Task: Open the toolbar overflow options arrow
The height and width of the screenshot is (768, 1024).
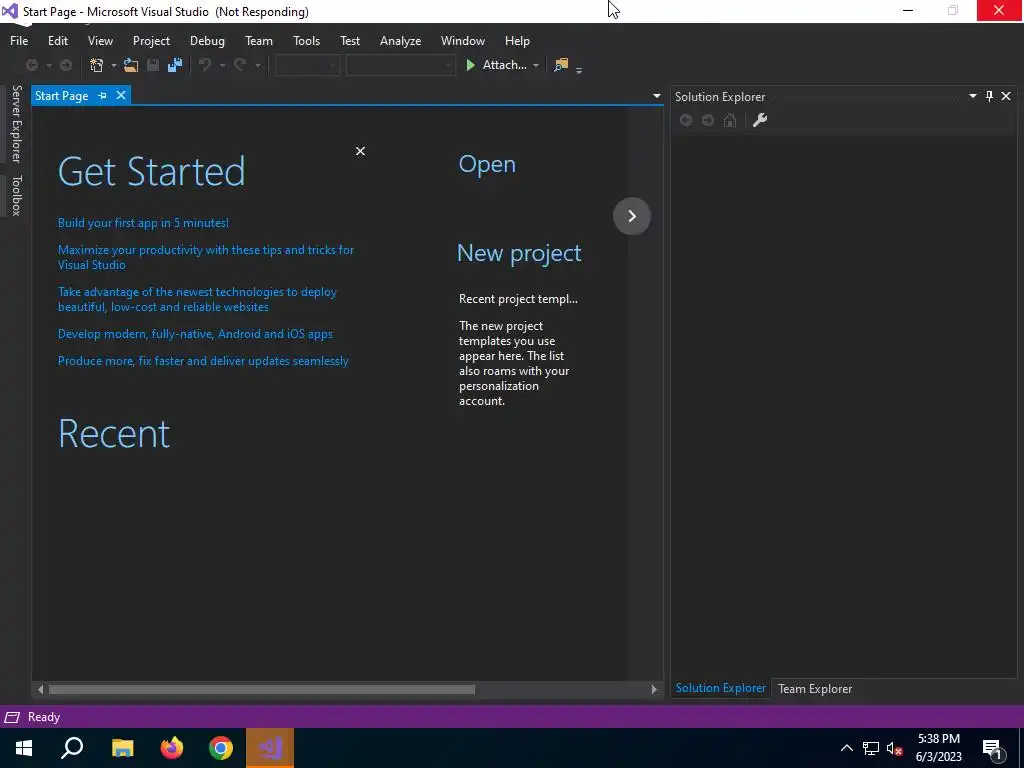Action: coord(579,70)
